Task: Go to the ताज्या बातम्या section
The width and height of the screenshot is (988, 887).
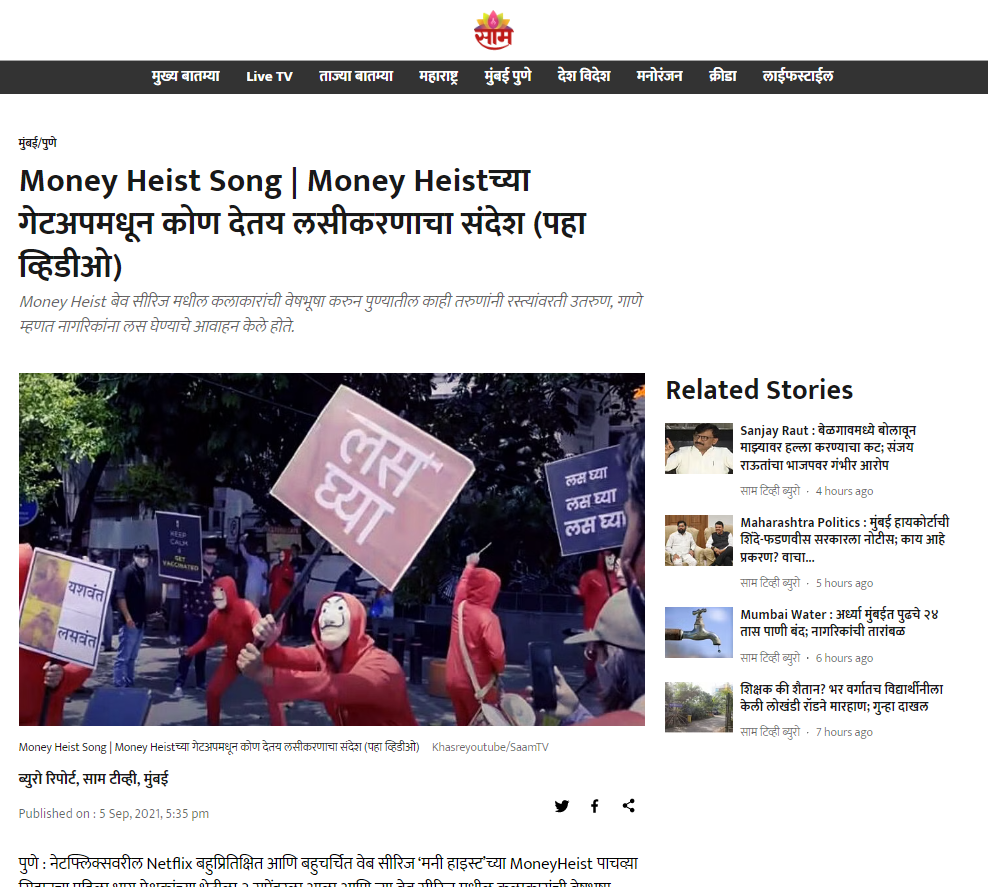Action: pos(355,76)
